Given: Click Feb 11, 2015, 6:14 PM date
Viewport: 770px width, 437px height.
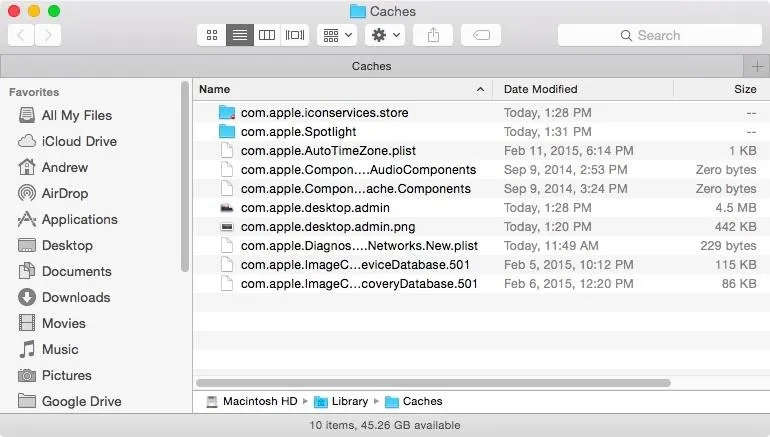Looking at the screenshot, I should coord(569,151).
